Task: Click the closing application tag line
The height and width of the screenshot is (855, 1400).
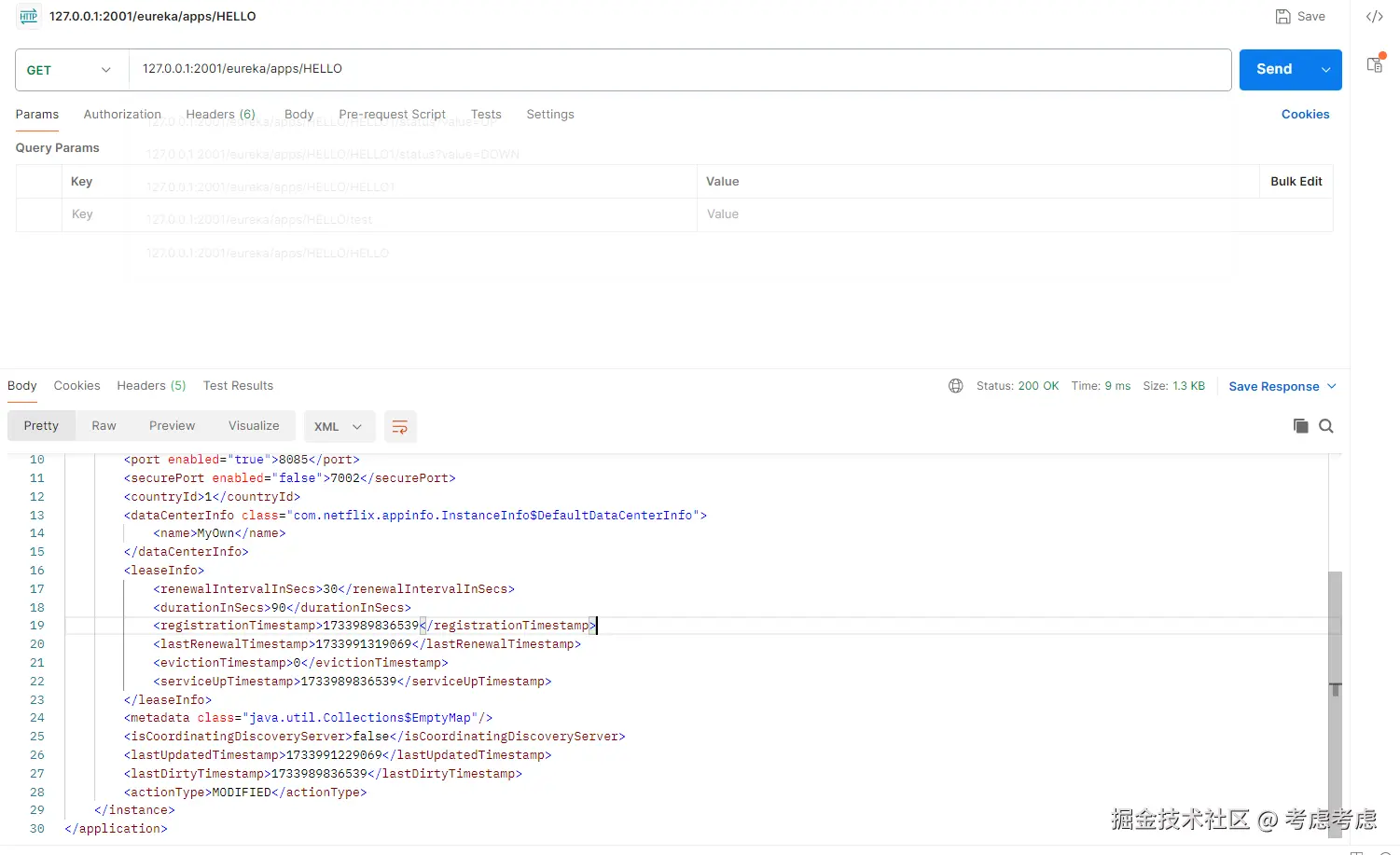Action: [x=116, y=829]
